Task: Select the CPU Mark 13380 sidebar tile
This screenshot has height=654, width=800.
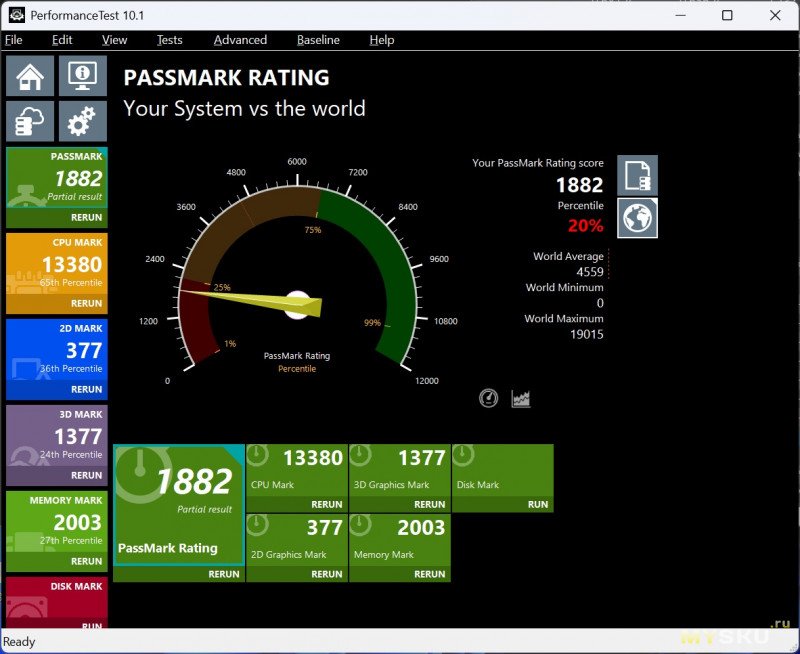Action: (x=57, y=264)
